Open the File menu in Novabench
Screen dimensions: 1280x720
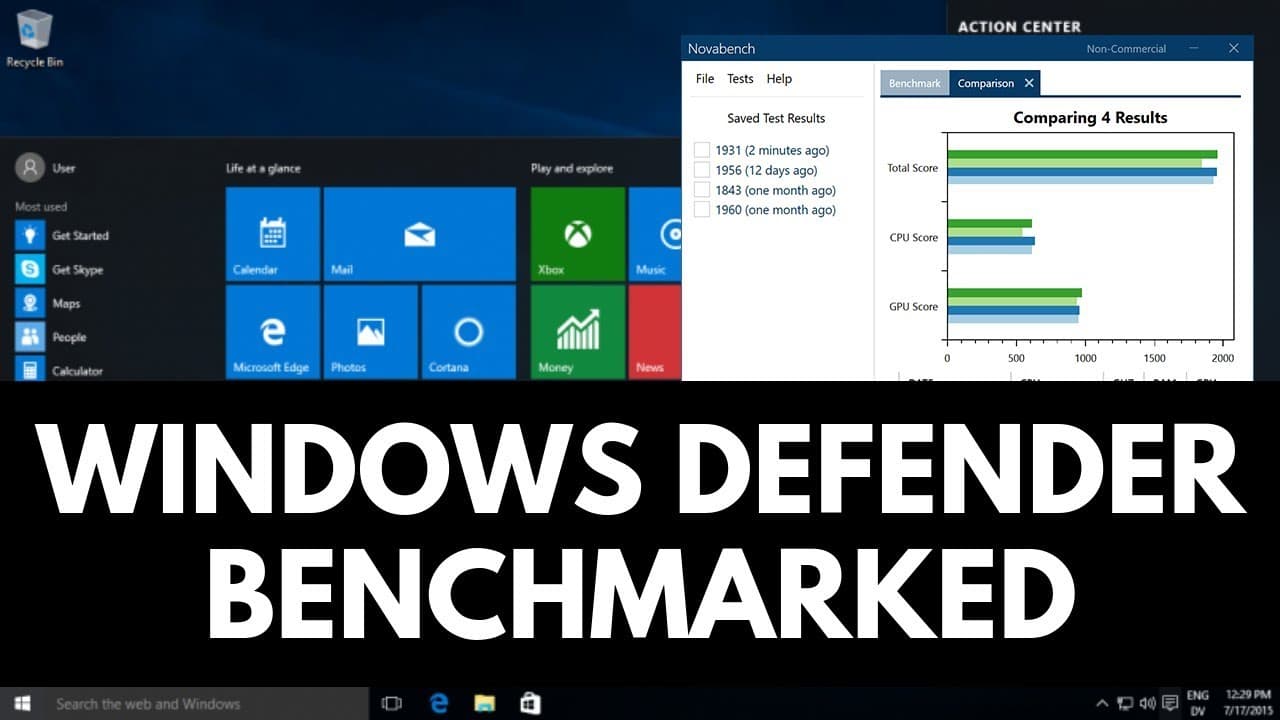(705, 79)
